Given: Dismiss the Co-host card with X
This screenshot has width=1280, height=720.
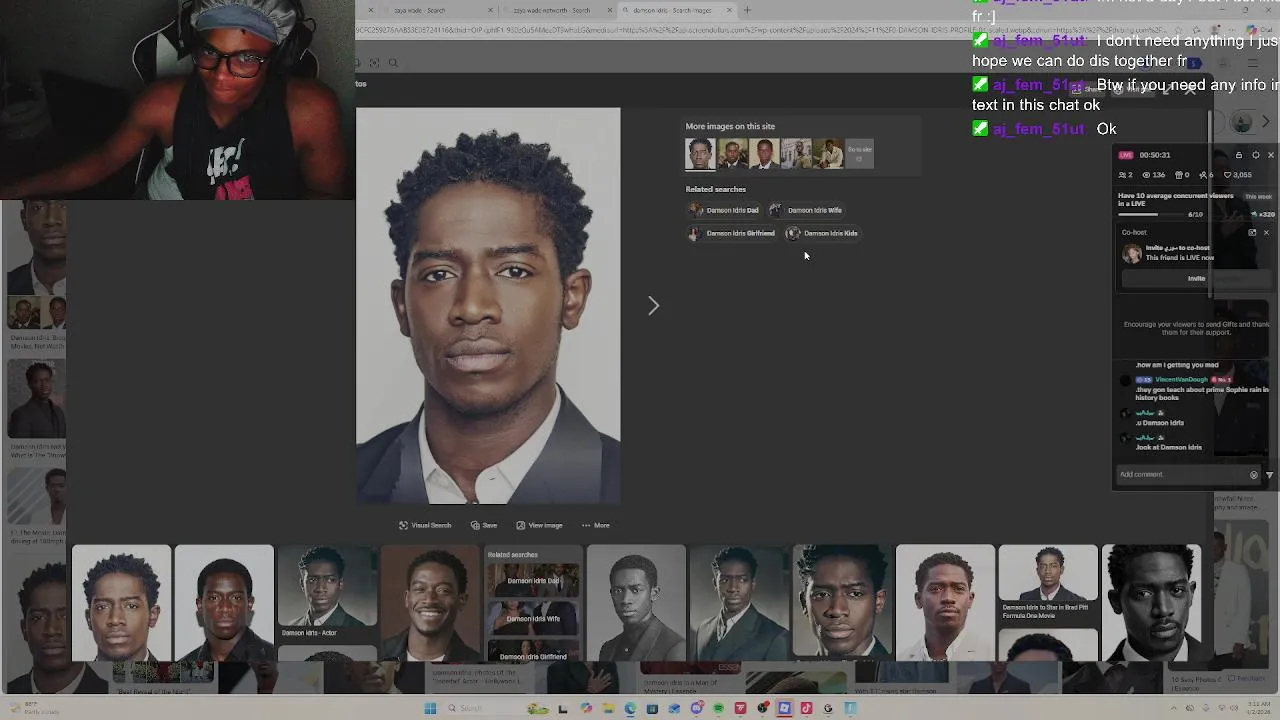Looking at the screenshot, I should coord(1266,232).
